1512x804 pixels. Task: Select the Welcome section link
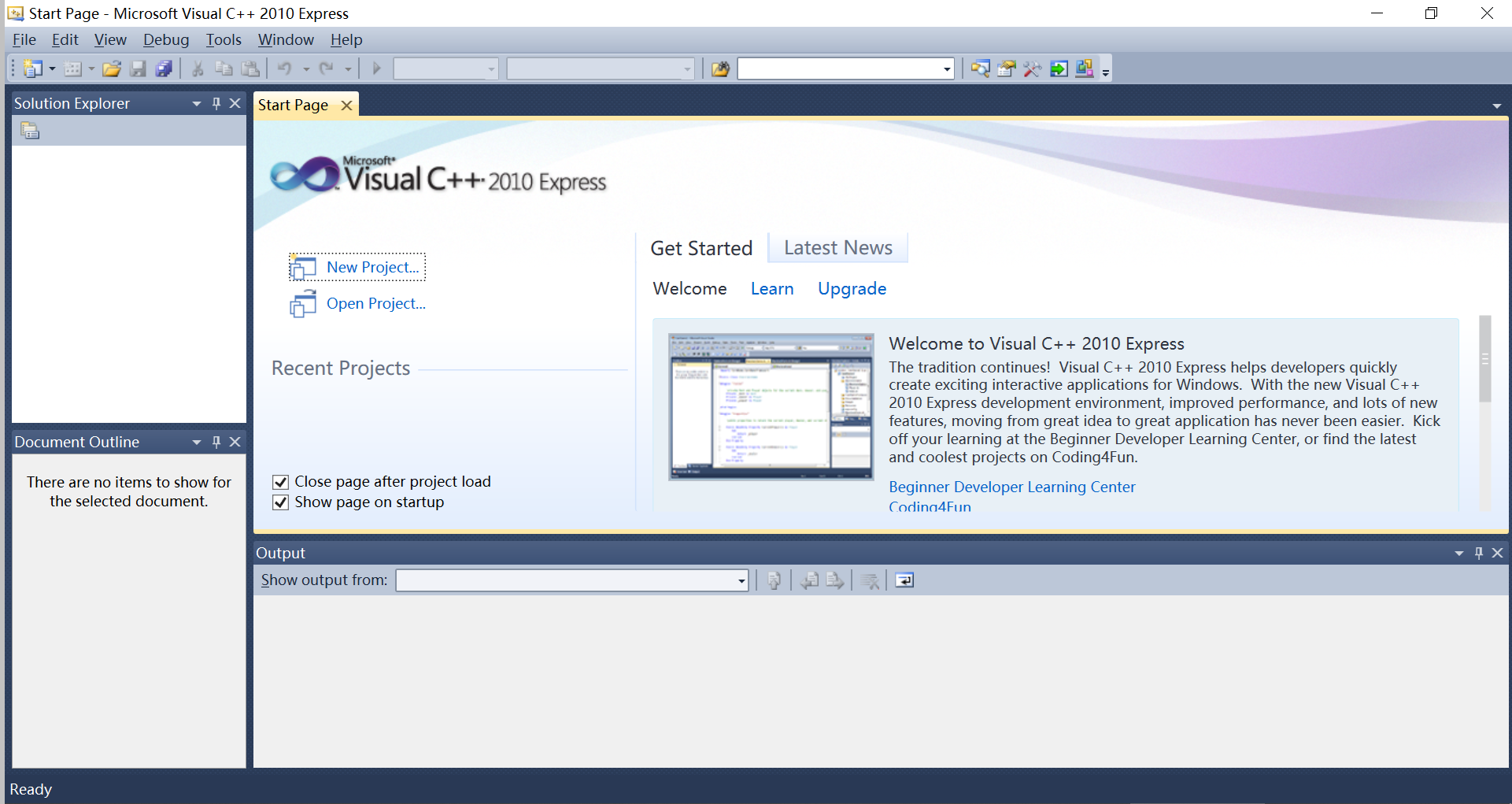pos(690,289)
